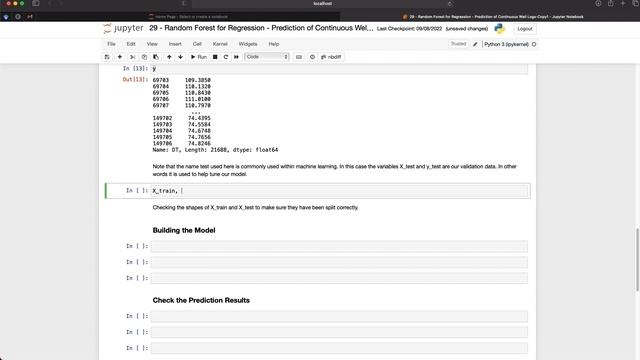This screenshot has width=640, height=360.
Task: Select third cell under Check the Prediction Results
Action: pyautogui.click(x=339, y=348)
